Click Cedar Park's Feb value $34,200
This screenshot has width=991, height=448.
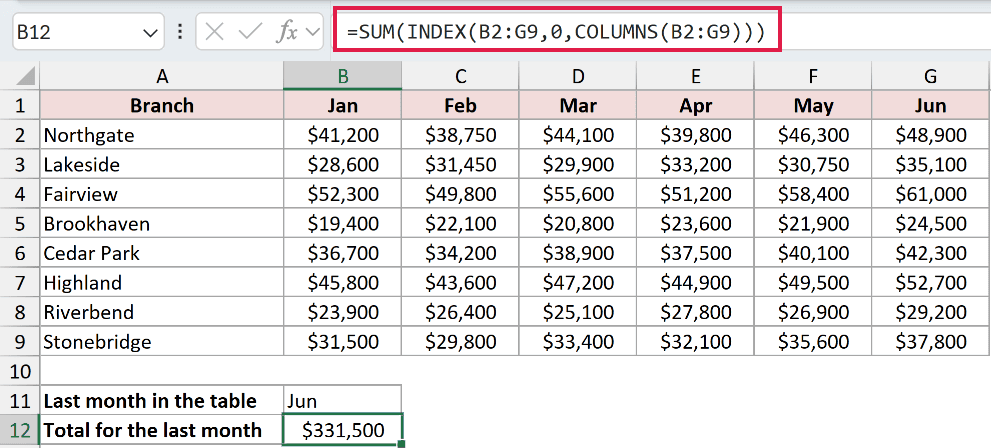pos(460,253)
